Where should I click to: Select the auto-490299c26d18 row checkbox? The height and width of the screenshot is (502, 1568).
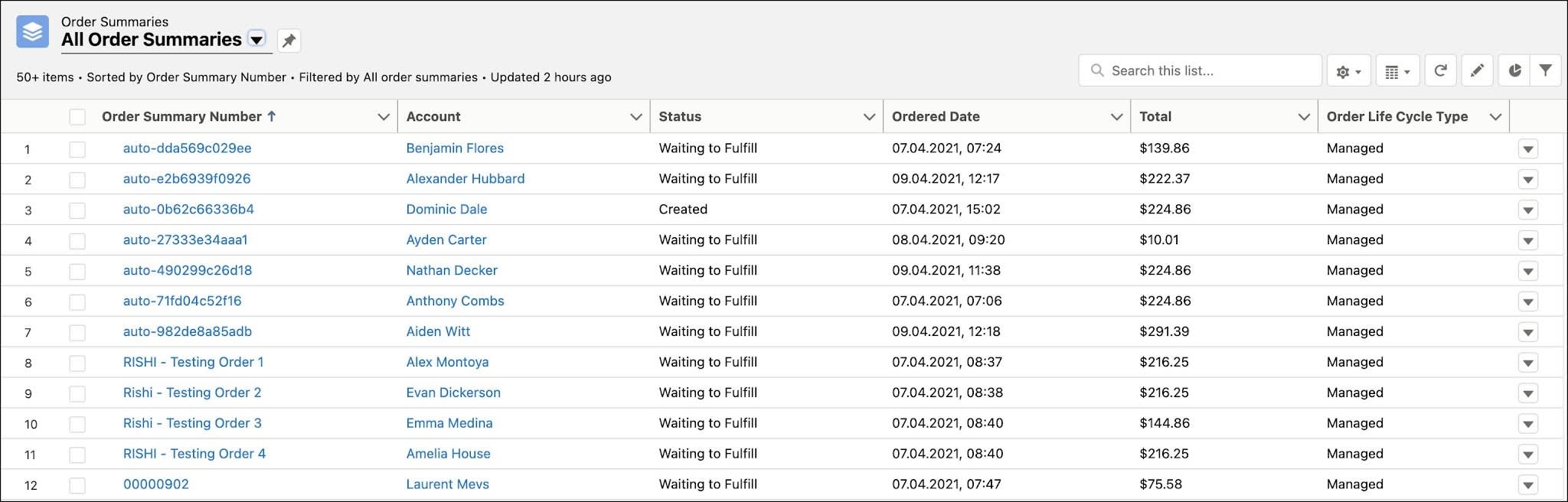[77, 272]
